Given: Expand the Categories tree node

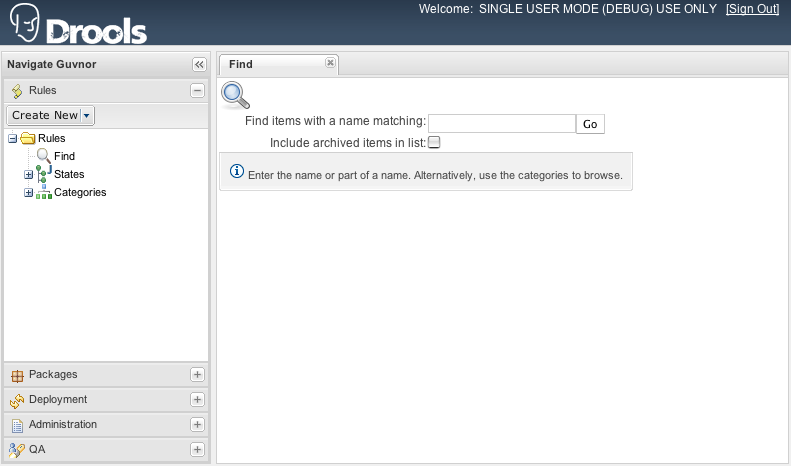Looking at the screenshot, I should point(29,192).
